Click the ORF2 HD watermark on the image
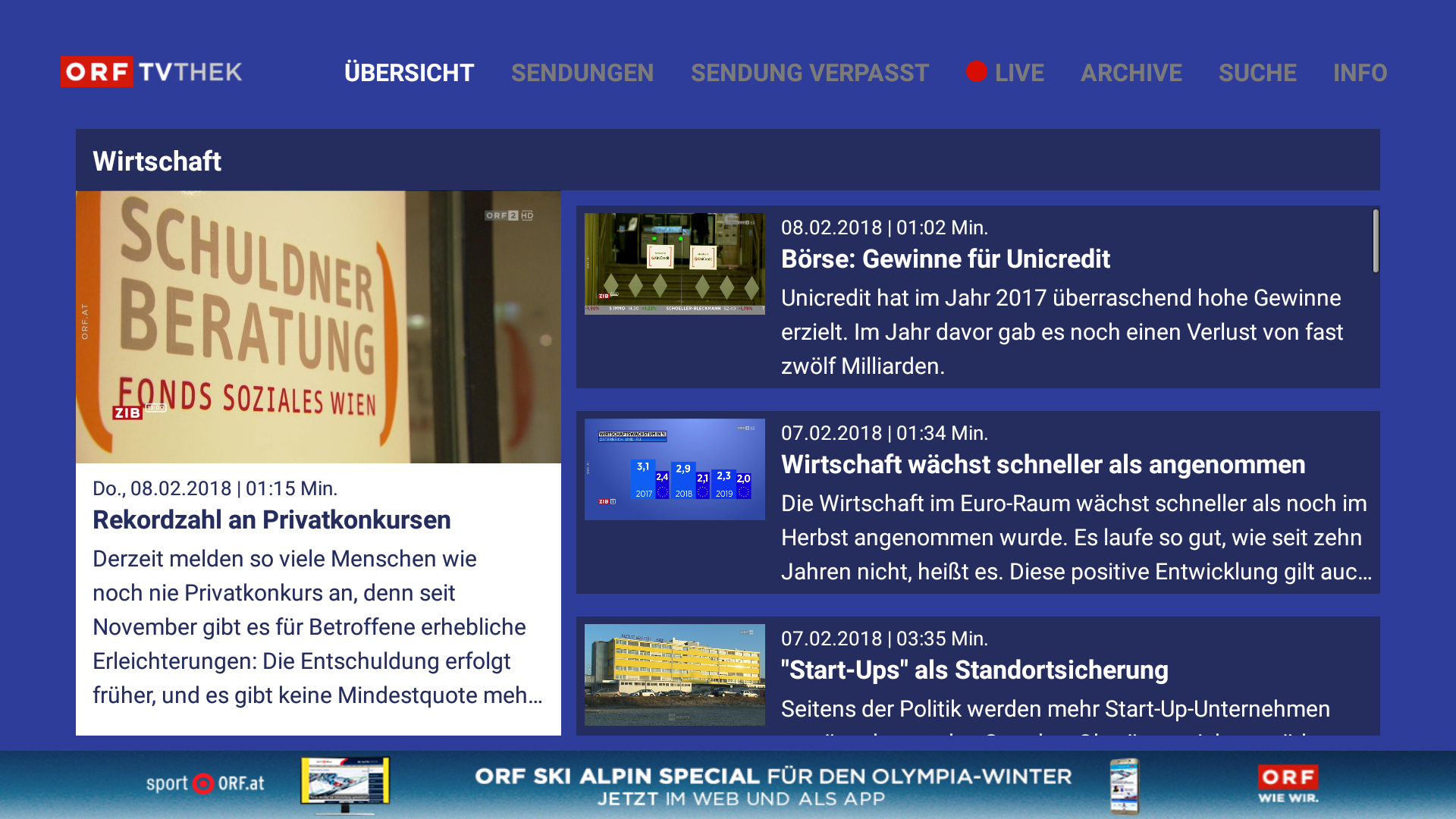The height and width of the screenshot is (819, 1456). (x=508, y=215)
